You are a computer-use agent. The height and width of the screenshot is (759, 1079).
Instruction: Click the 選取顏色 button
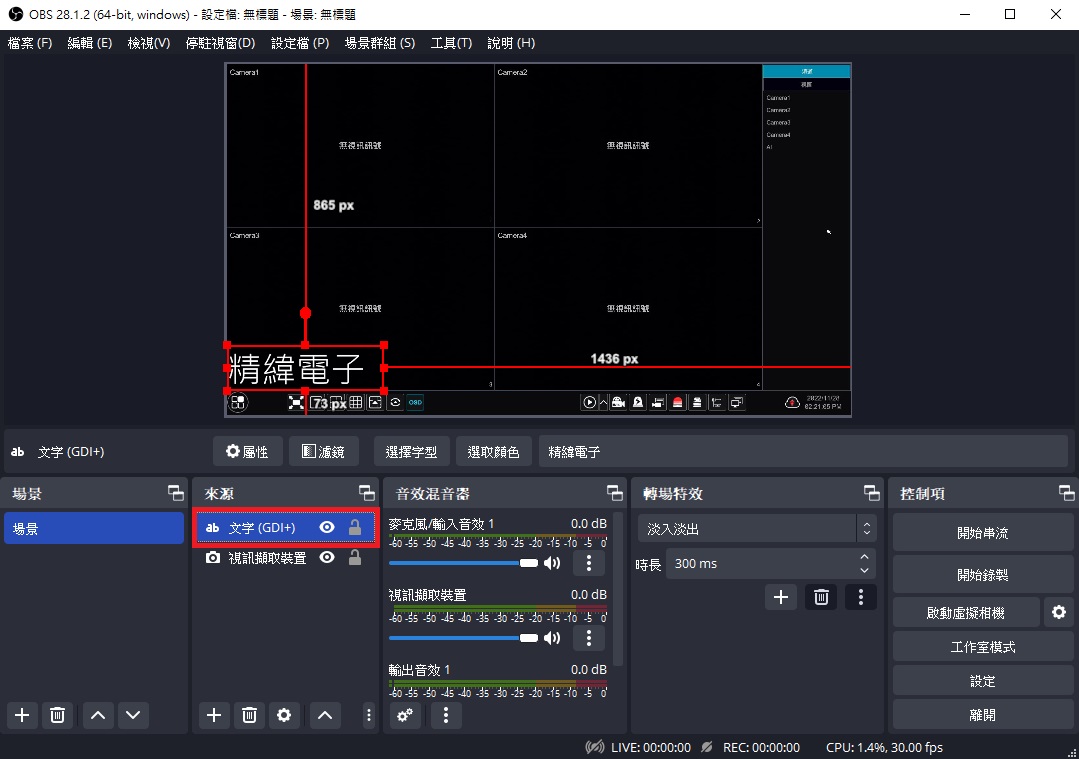493,451
